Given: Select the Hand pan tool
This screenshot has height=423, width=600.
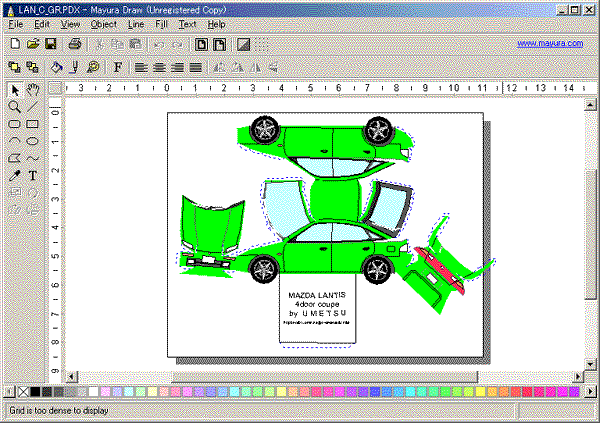Looking at the screenshot, I should (33, 90).
